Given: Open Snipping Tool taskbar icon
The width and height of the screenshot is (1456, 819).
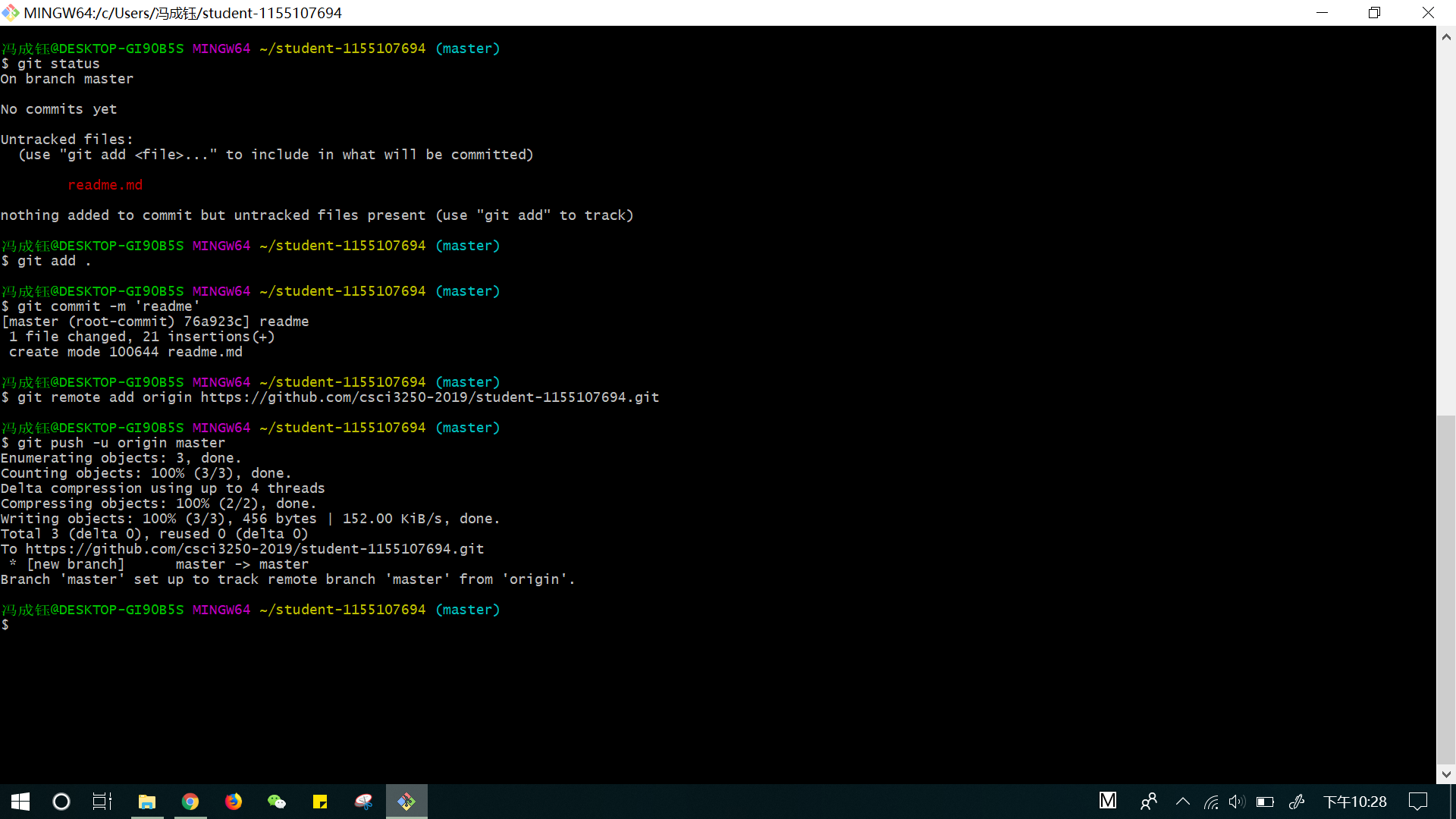Looking at the screenshot, I should (363, 802).
